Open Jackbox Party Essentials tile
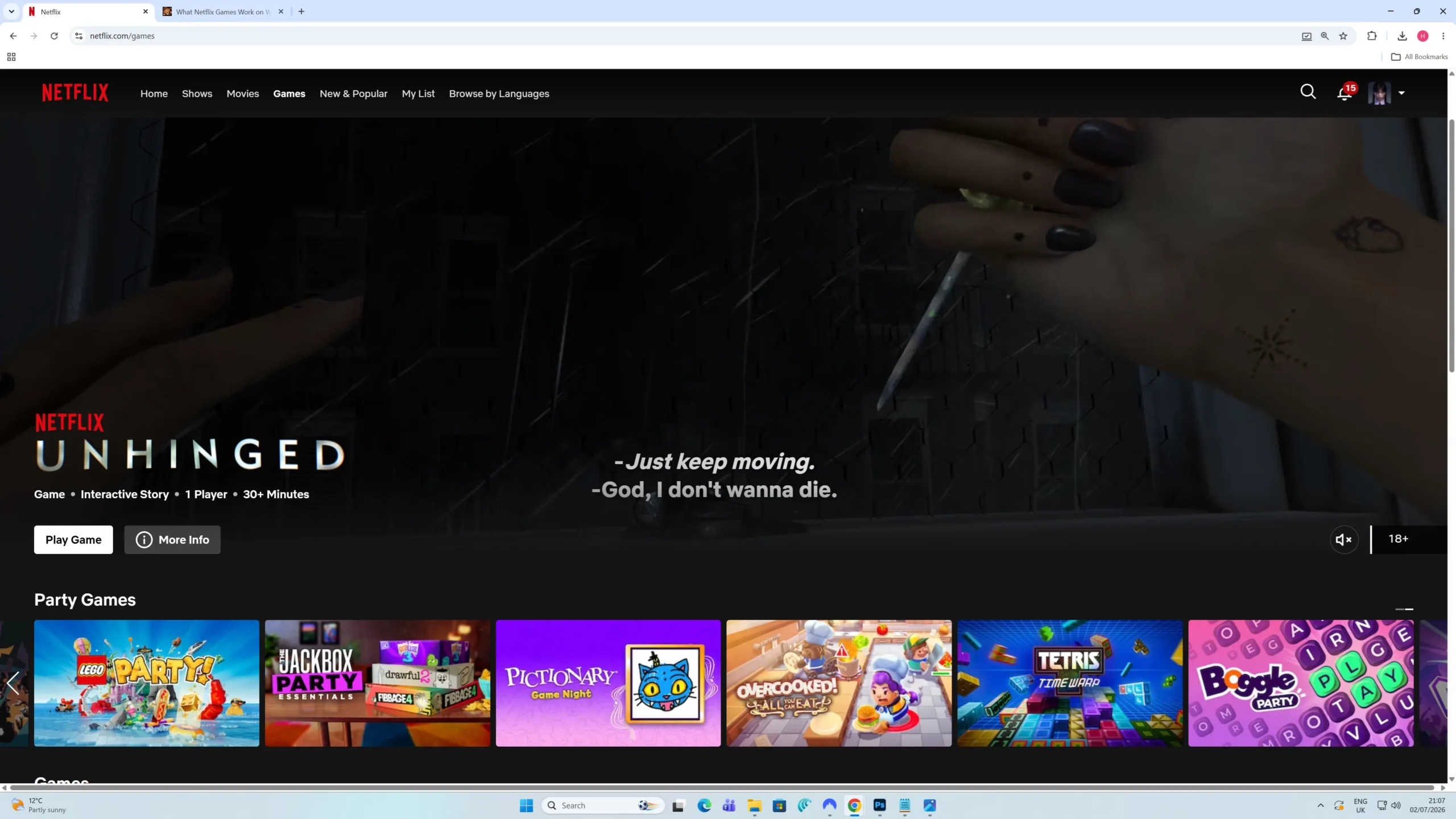This screenshot has height=819, width=1456. pyautogui.click(x=377, y=682)
